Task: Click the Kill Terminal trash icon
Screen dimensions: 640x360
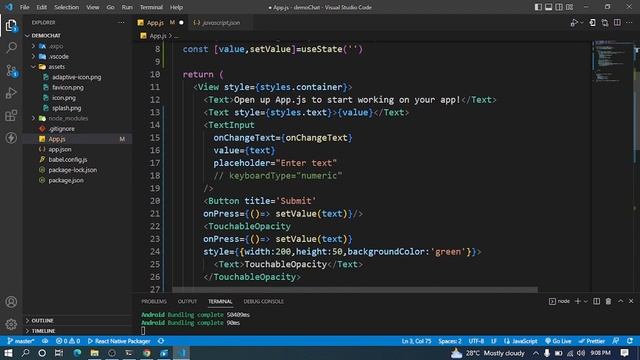Action: (608, 301)
